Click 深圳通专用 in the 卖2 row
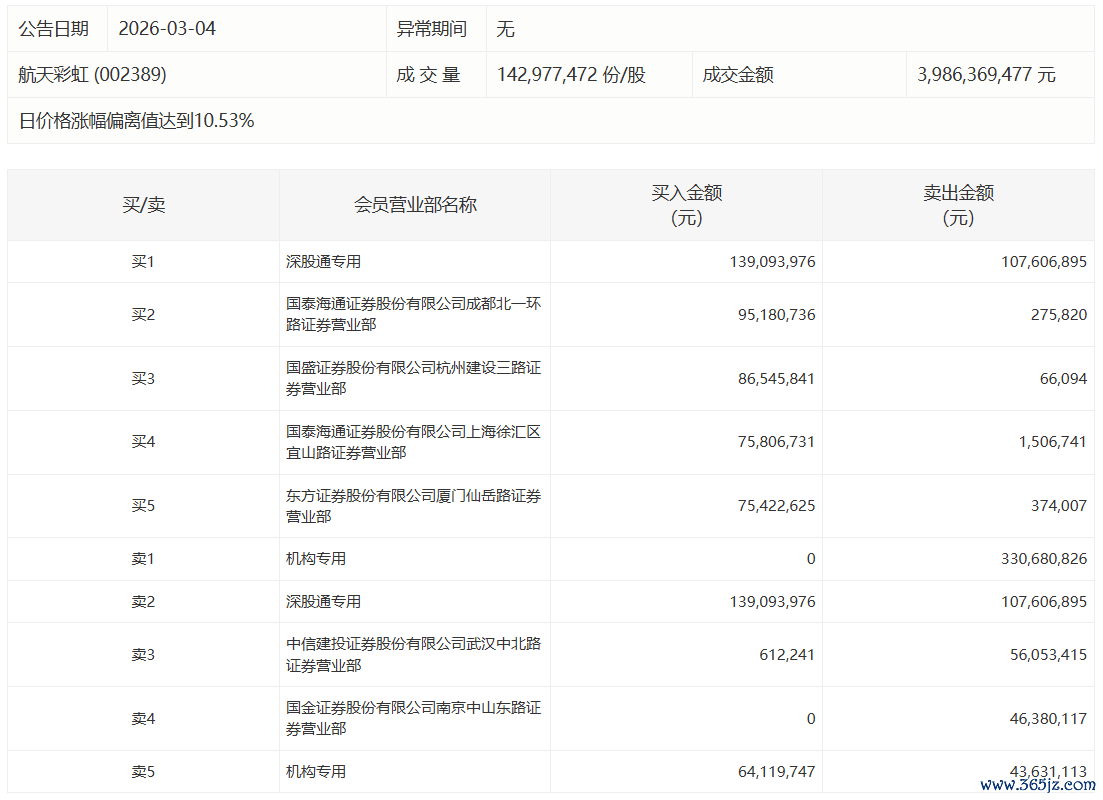The image size is (1103, 800). click(323, 602)
